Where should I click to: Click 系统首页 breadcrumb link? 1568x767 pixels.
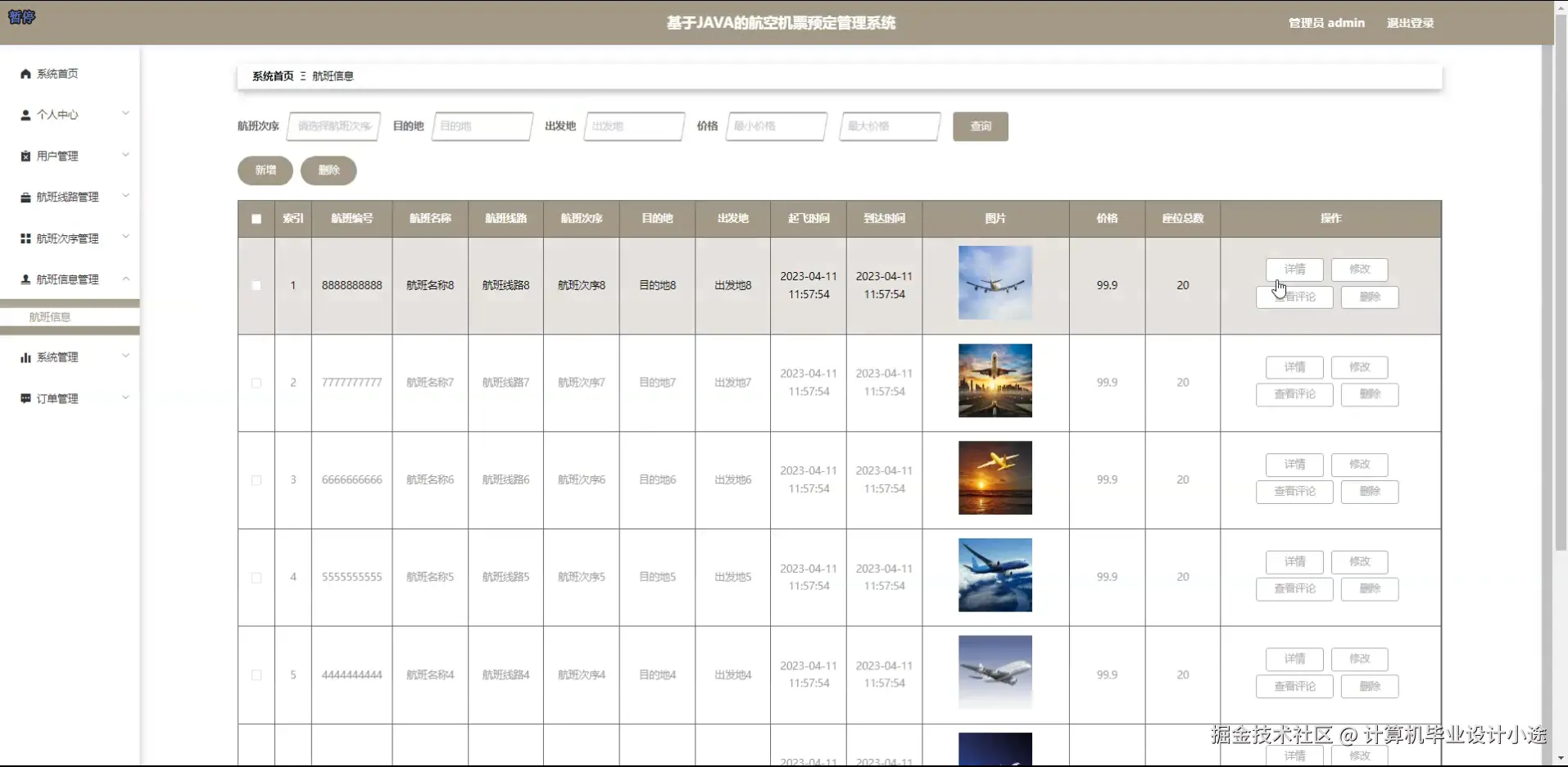click(x=273, y=76)
